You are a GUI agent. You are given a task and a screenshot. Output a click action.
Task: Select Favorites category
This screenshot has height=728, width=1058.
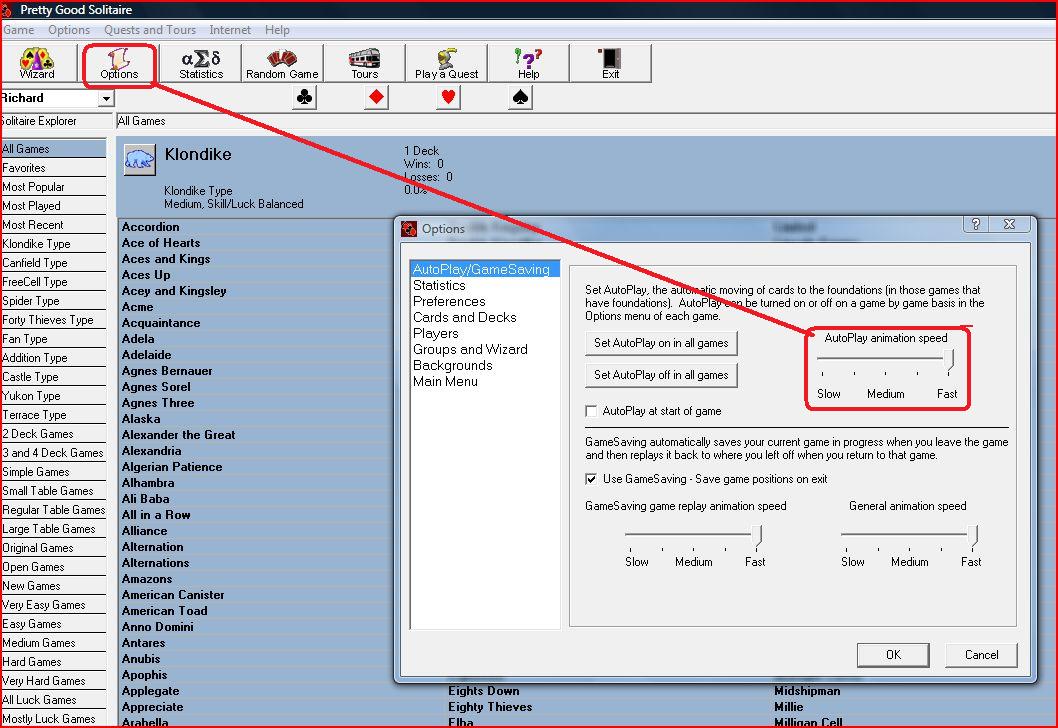point(53,168)
